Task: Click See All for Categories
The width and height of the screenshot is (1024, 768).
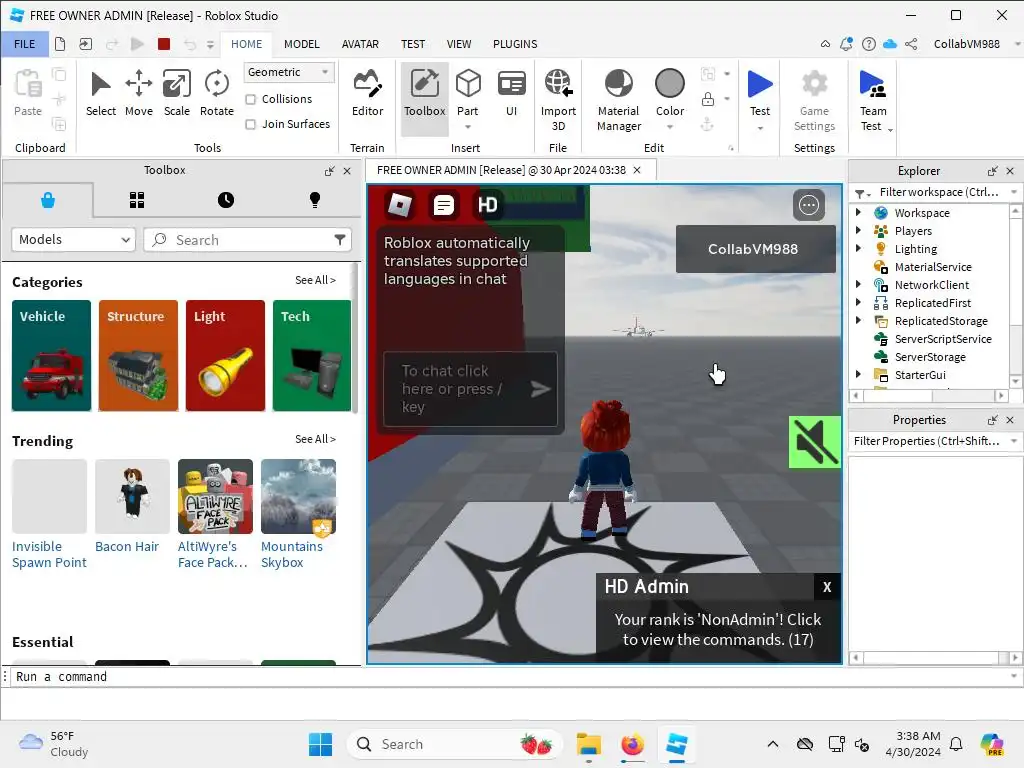Action: coord(315,280)
